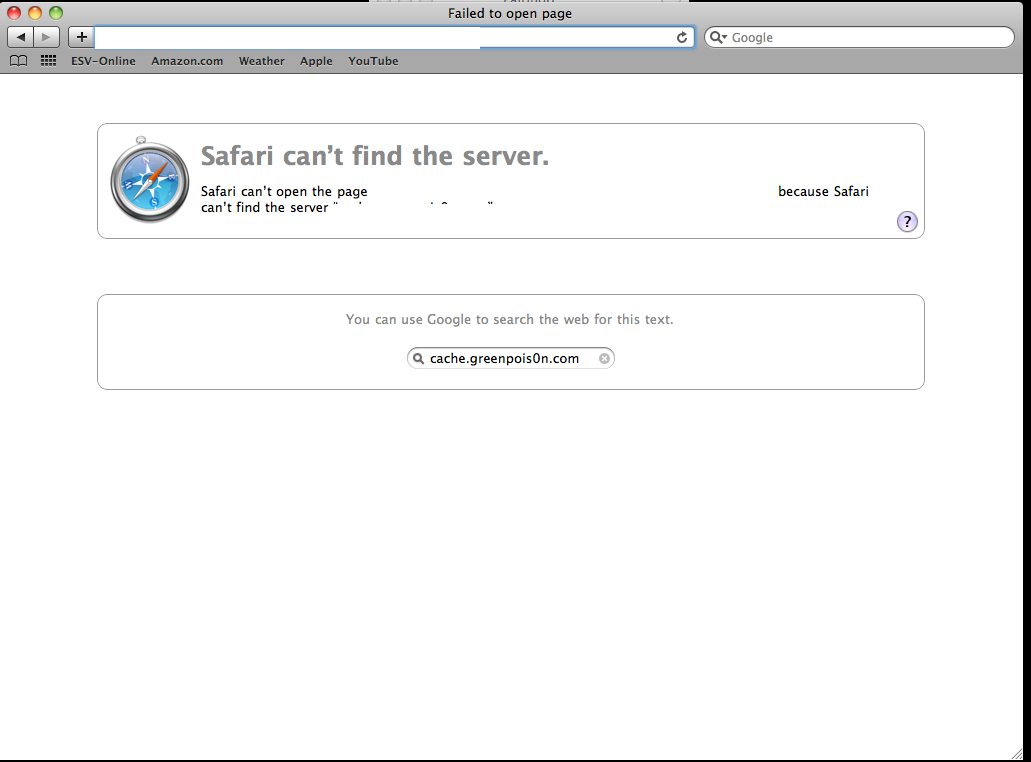1031x762 pixels.
Task: Click the 'Safari can't find the server.' heading
Action: point(375,156)
